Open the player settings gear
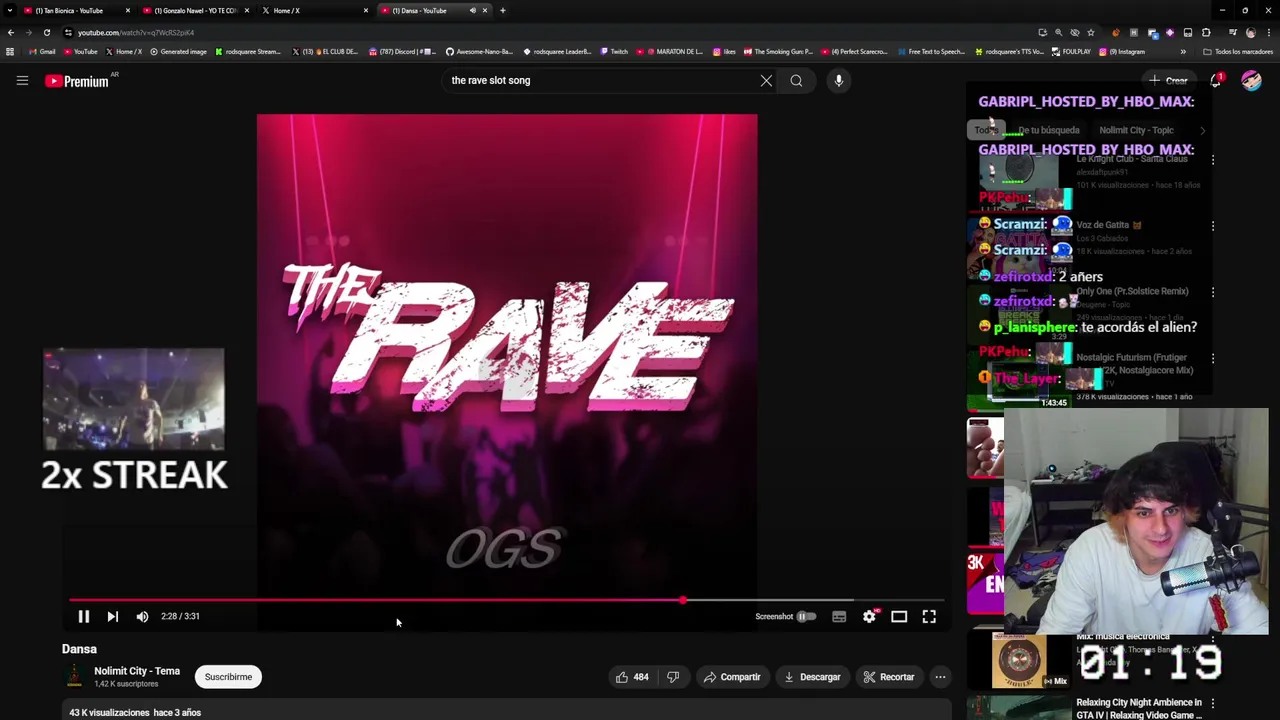1280x720 pixels. pyautogui.click(x=869, y=617)
